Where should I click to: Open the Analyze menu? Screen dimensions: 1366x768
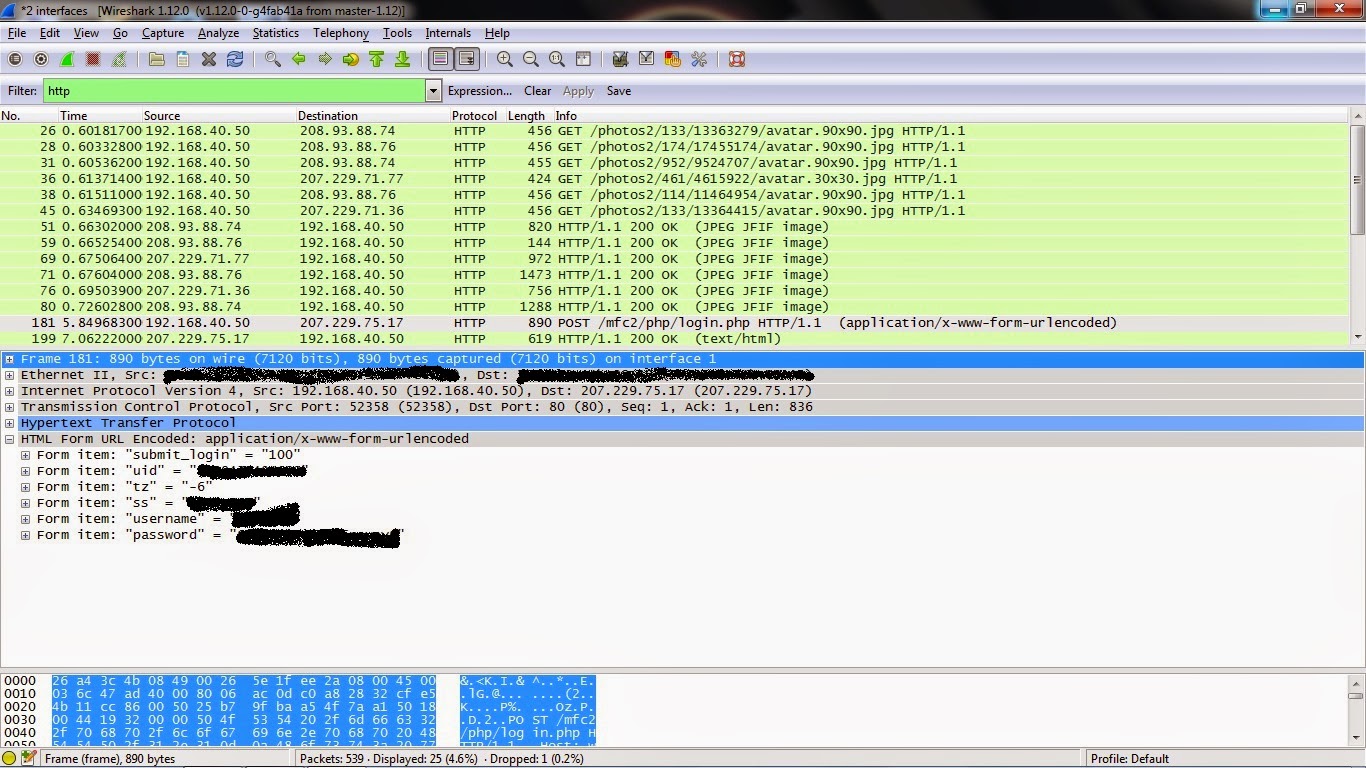(x=218, y=33)
